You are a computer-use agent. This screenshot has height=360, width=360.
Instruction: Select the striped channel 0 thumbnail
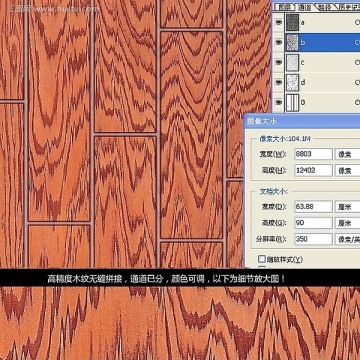point(292,102)
